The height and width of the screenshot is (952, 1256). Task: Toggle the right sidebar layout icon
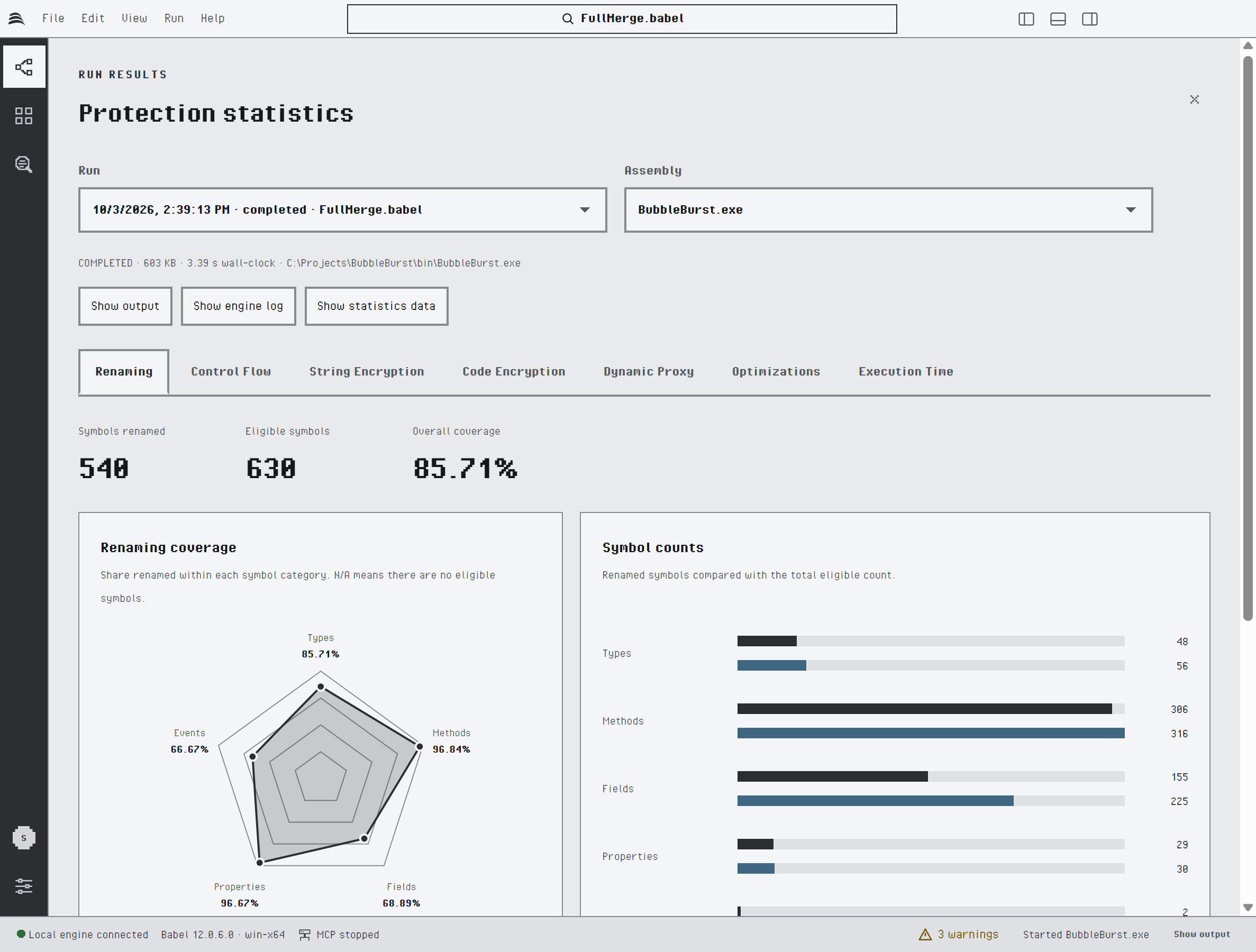(1090, 19)
